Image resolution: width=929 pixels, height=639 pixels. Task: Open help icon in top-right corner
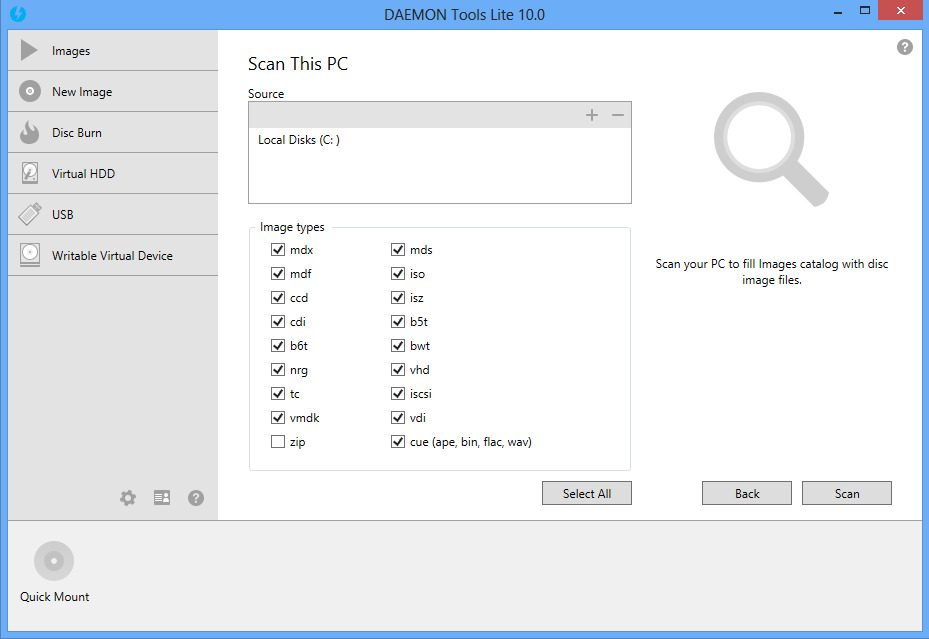pos(905,47)
